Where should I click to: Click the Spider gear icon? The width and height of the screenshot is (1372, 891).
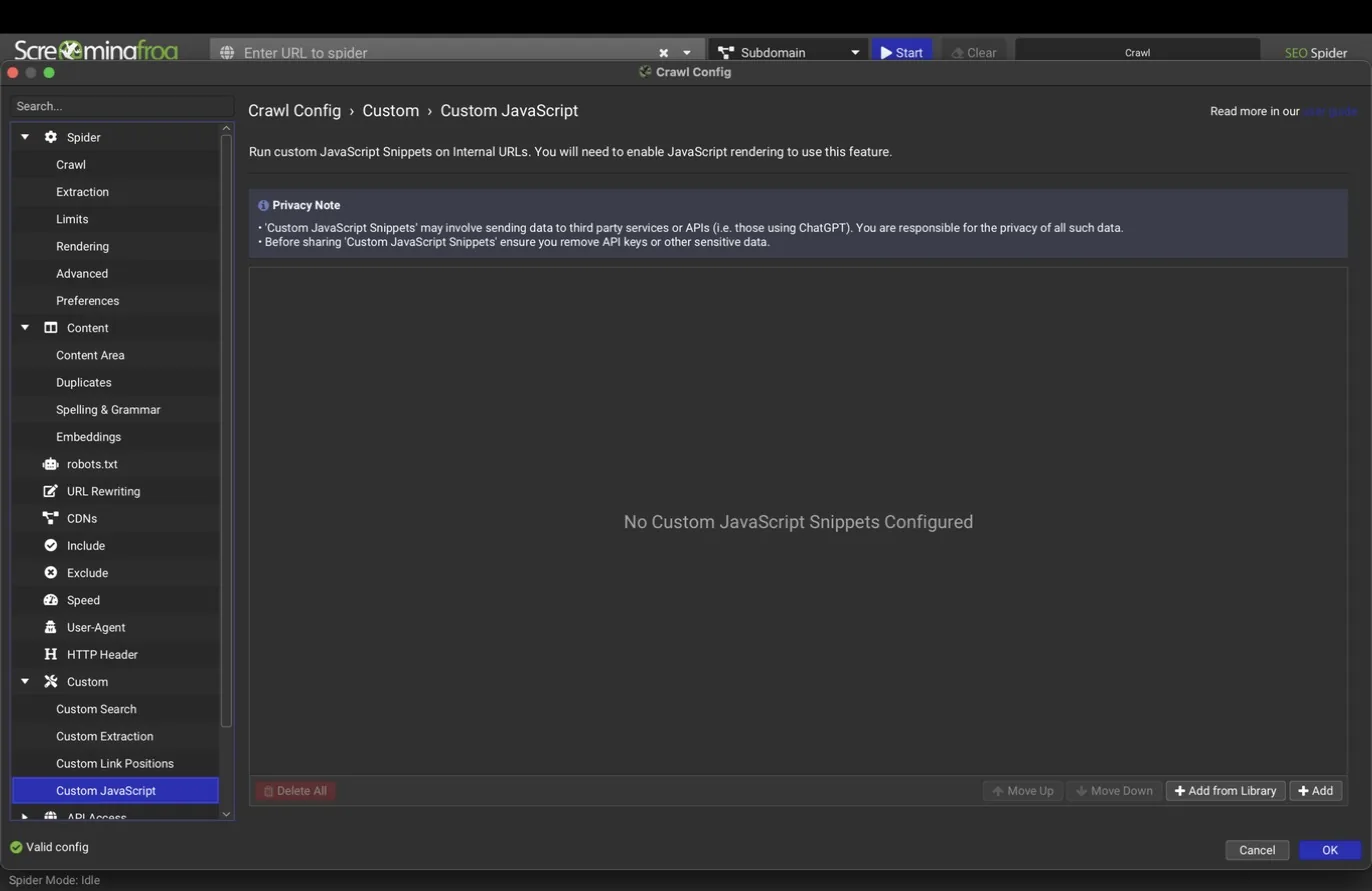(x=50, y=137)
